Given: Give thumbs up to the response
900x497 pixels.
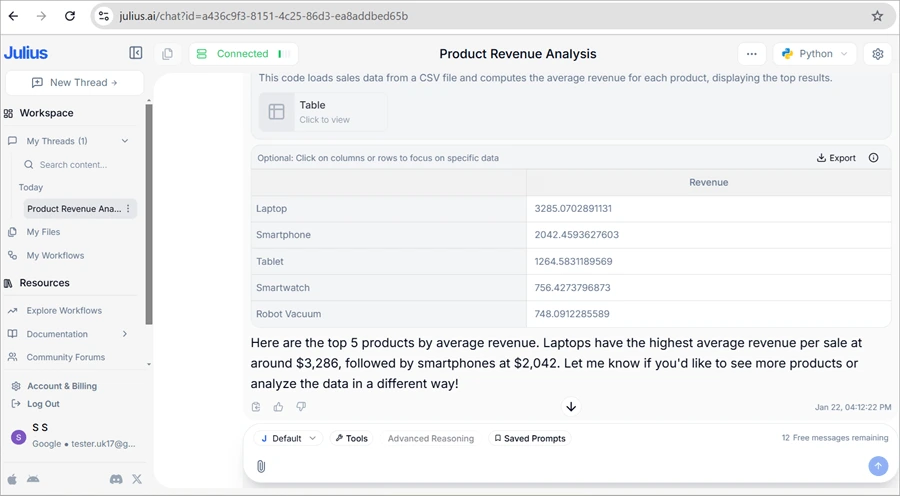Looking at the screenshot, I should click(278, 407).
